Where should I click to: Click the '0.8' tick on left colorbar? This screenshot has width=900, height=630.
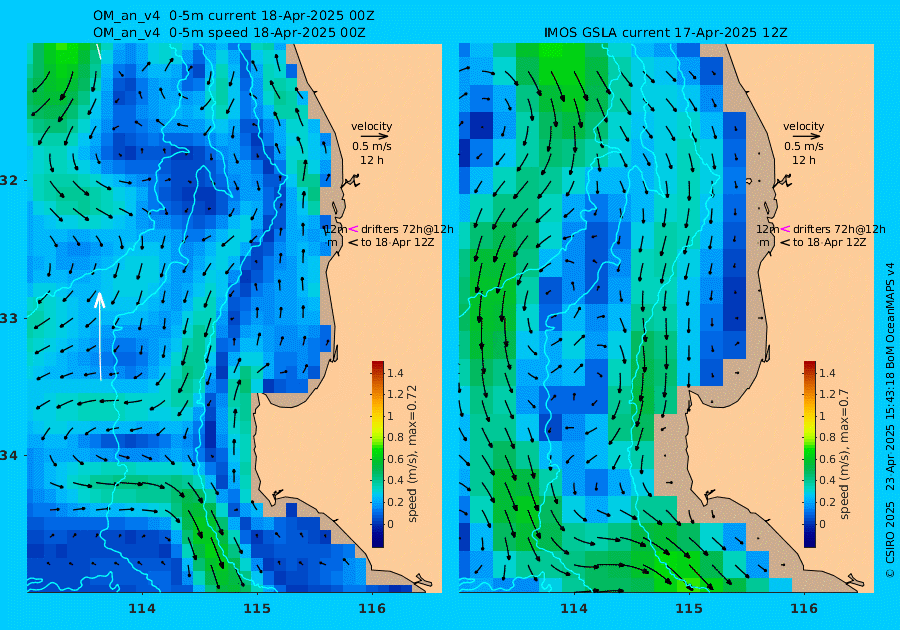[395, 437]
